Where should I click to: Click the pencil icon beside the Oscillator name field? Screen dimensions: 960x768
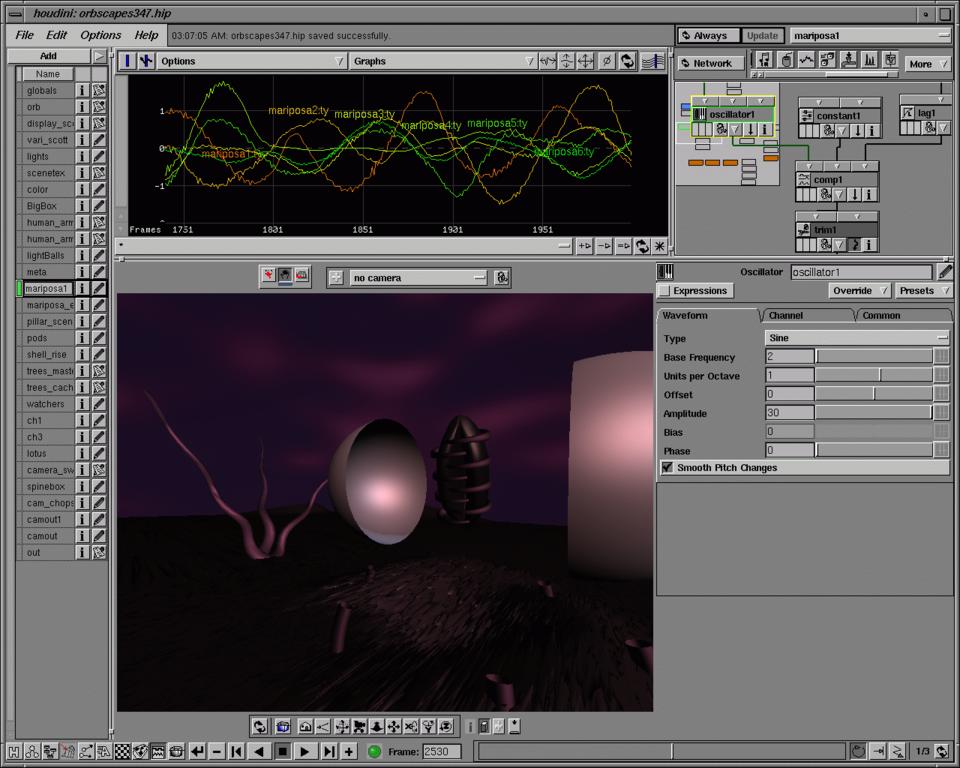point(945,272)
